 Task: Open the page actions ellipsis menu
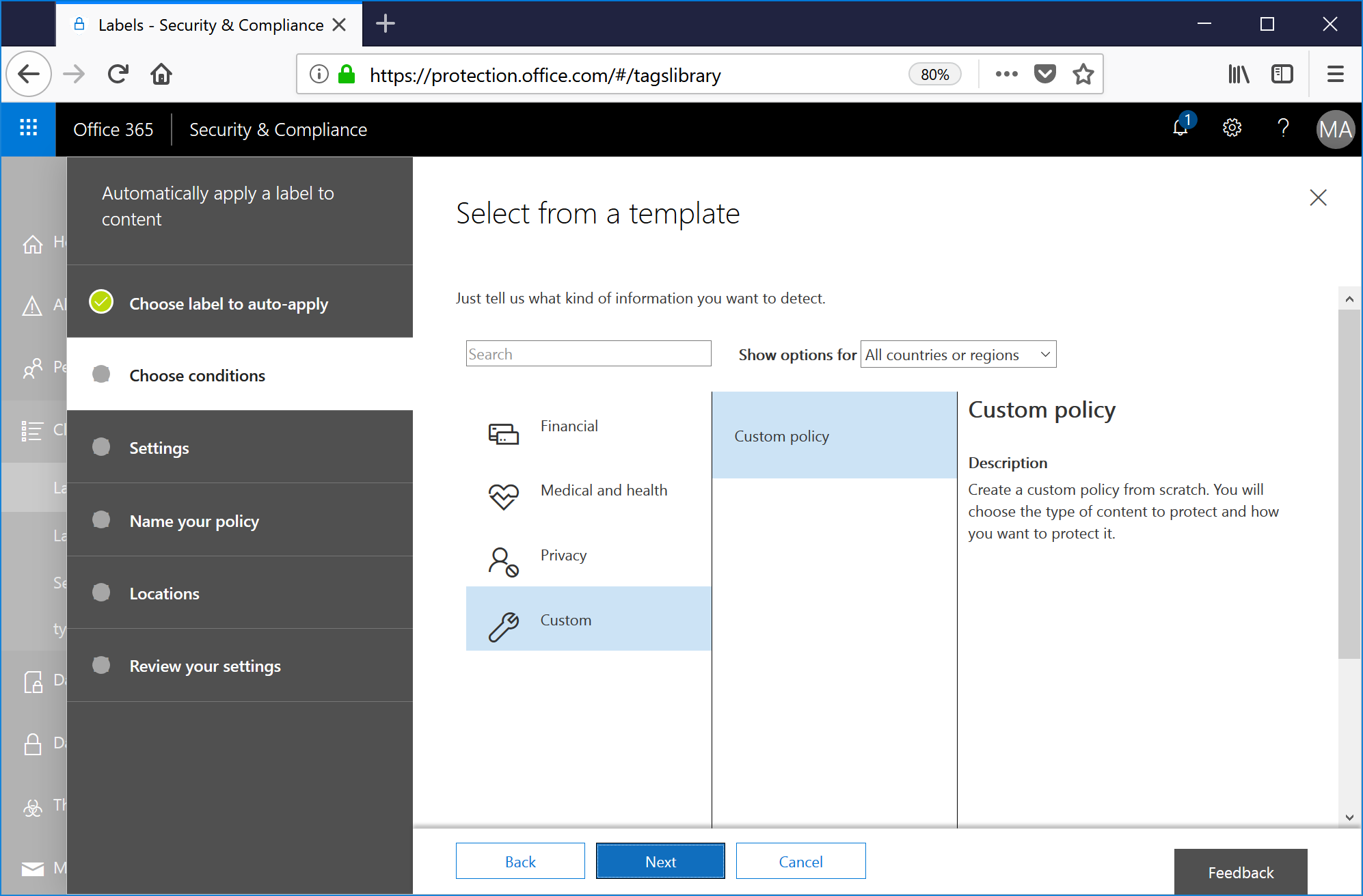[1006, 74]
